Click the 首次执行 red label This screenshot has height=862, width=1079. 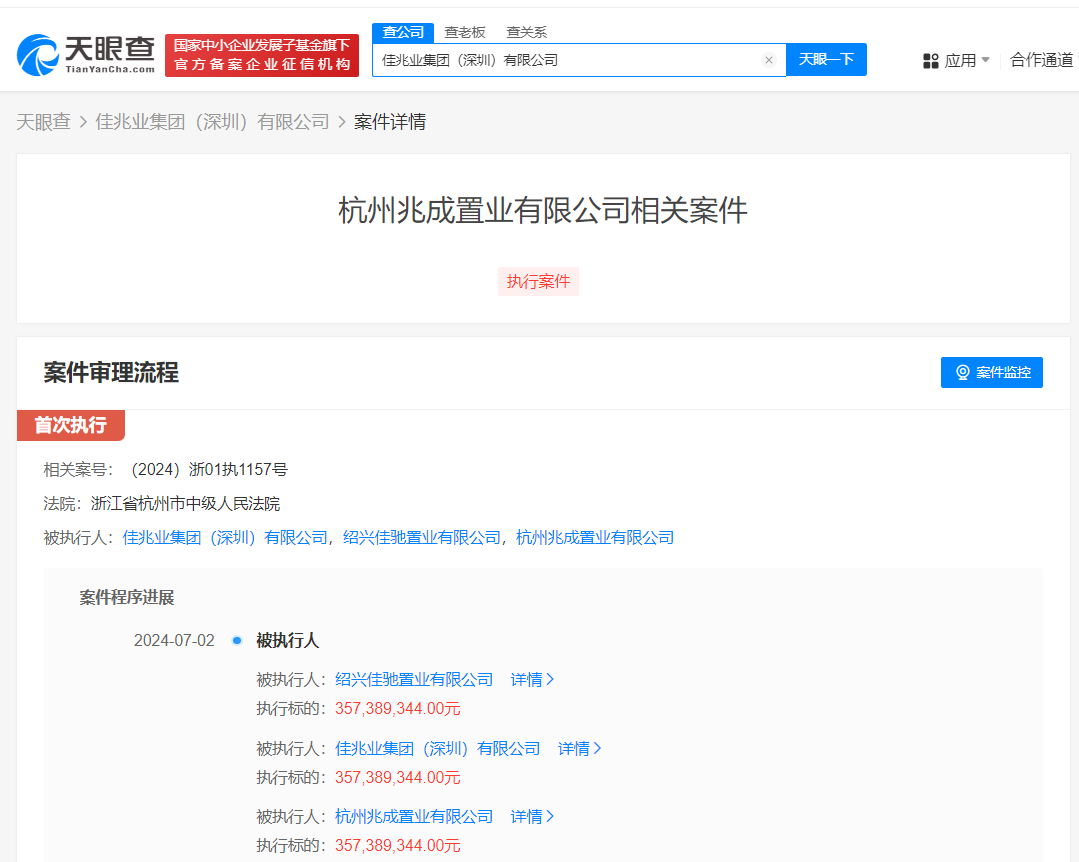70,425
